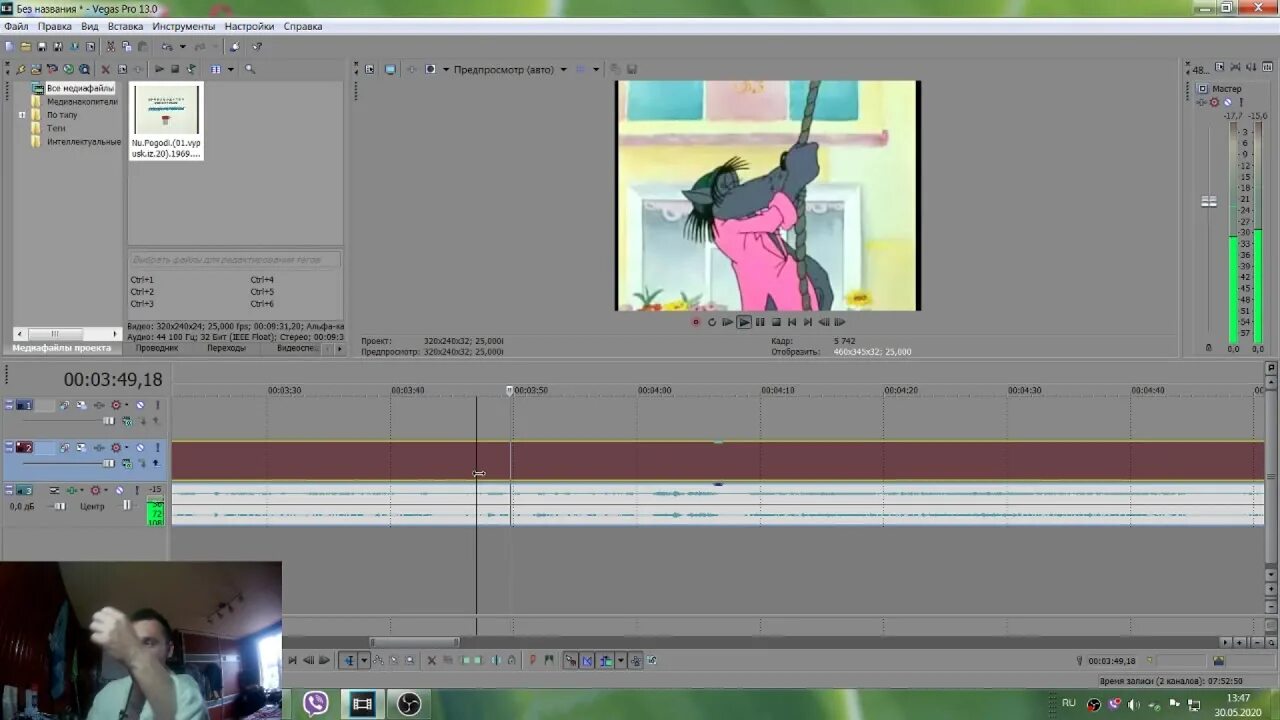Click the tag search input field
This screenshot has width=1280, height=720.
click(x=235, y=259)
